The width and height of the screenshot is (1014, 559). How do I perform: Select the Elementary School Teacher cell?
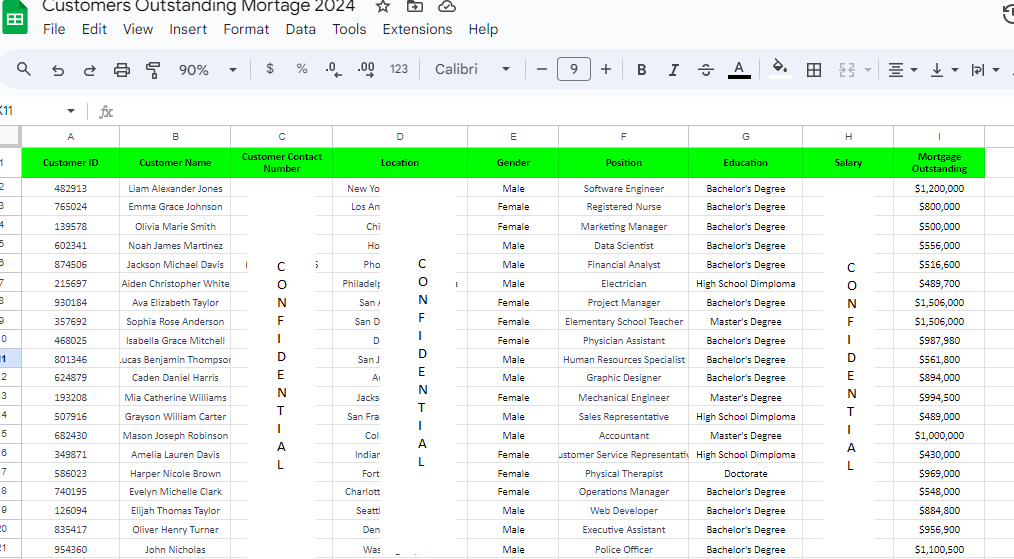623,322
